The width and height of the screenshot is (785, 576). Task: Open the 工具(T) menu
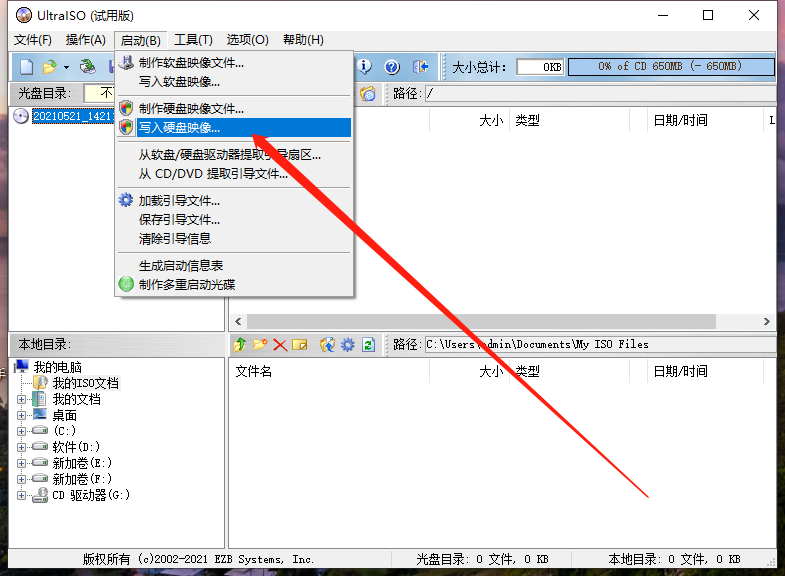193,40
